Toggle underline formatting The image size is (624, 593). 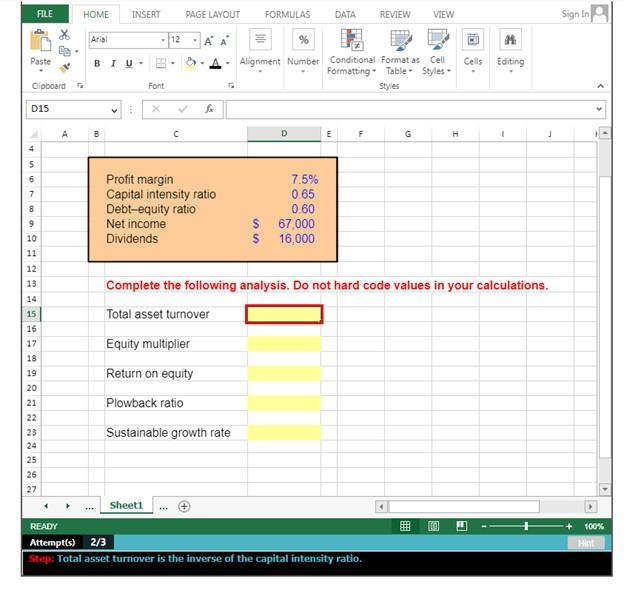(129, 63)
